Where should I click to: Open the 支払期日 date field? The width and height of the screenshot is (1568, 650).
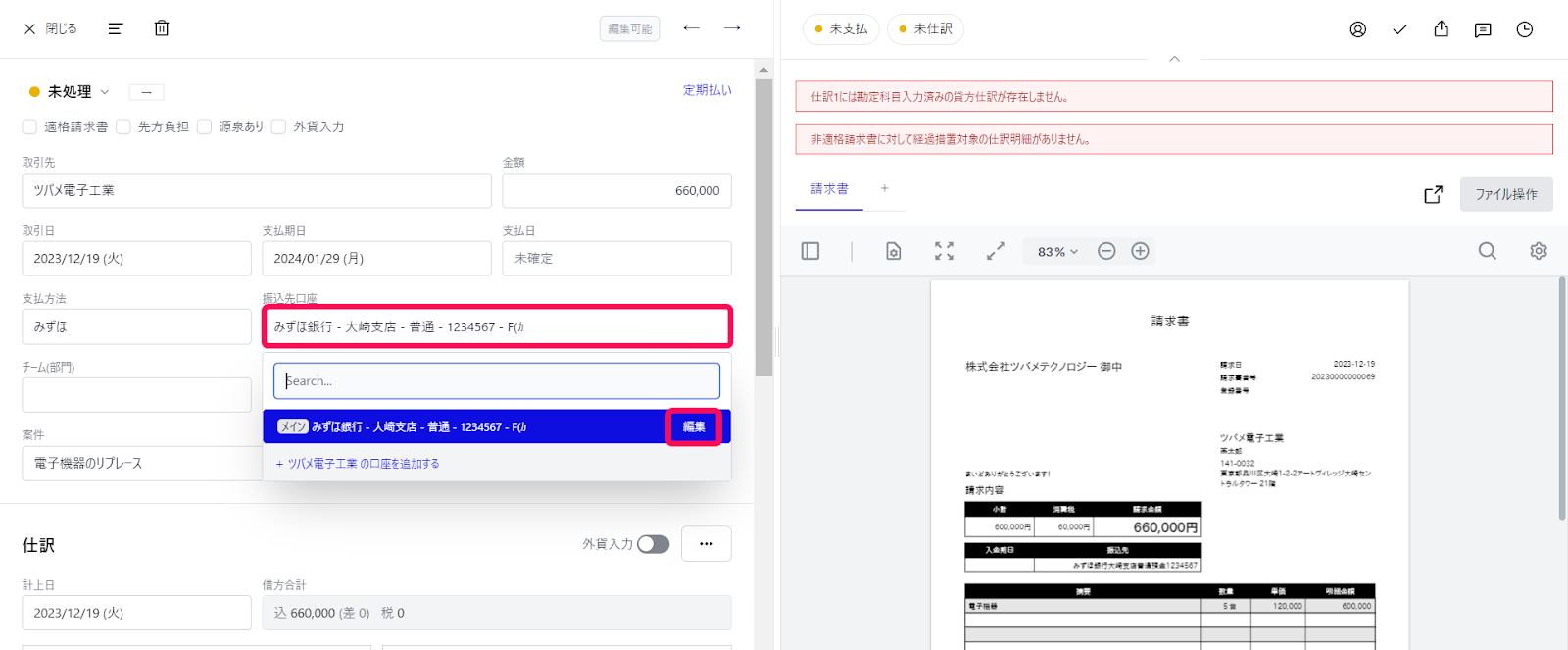click(376, 258)
